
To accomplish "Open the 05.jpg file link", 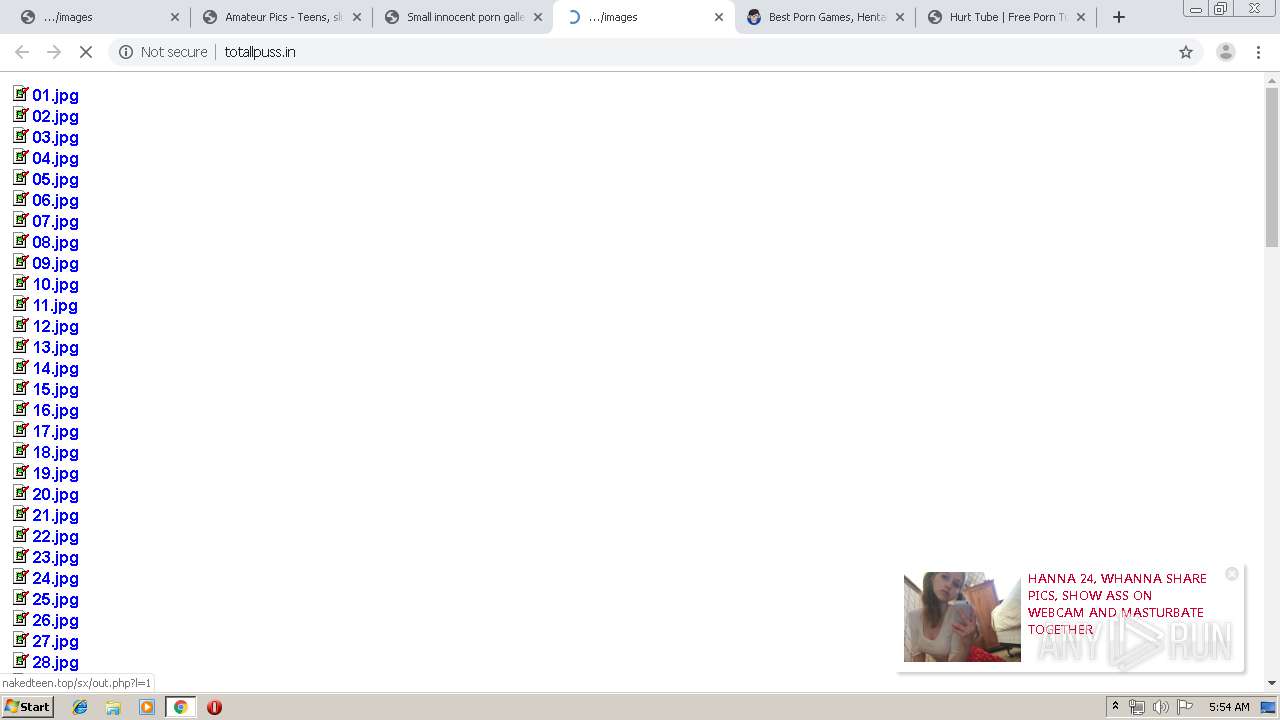I will pyautogui.click(x=55, y=180).
